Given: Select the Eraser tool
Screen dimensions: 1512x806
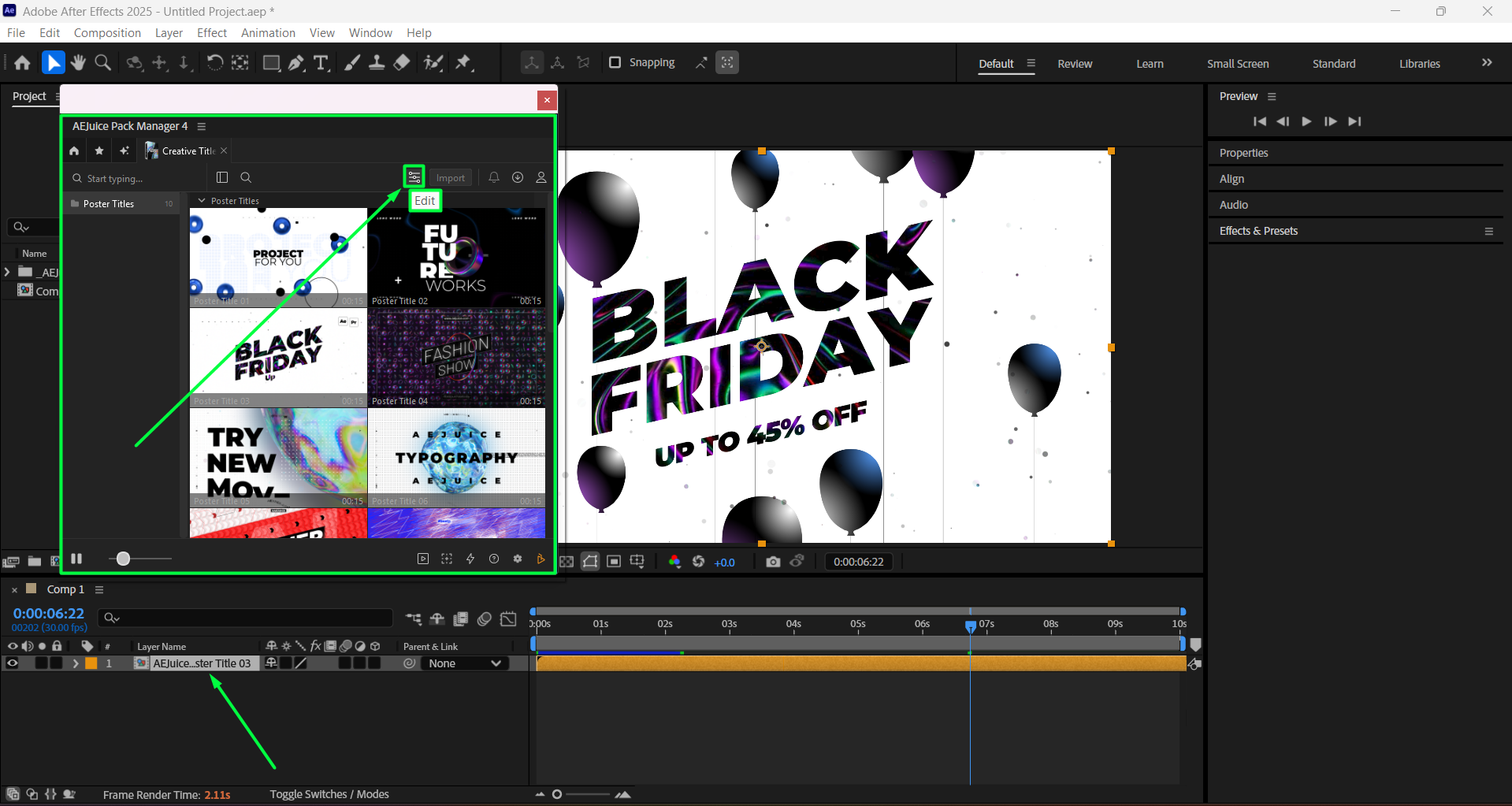Looking at the screenshot, I should pos(402,63).
